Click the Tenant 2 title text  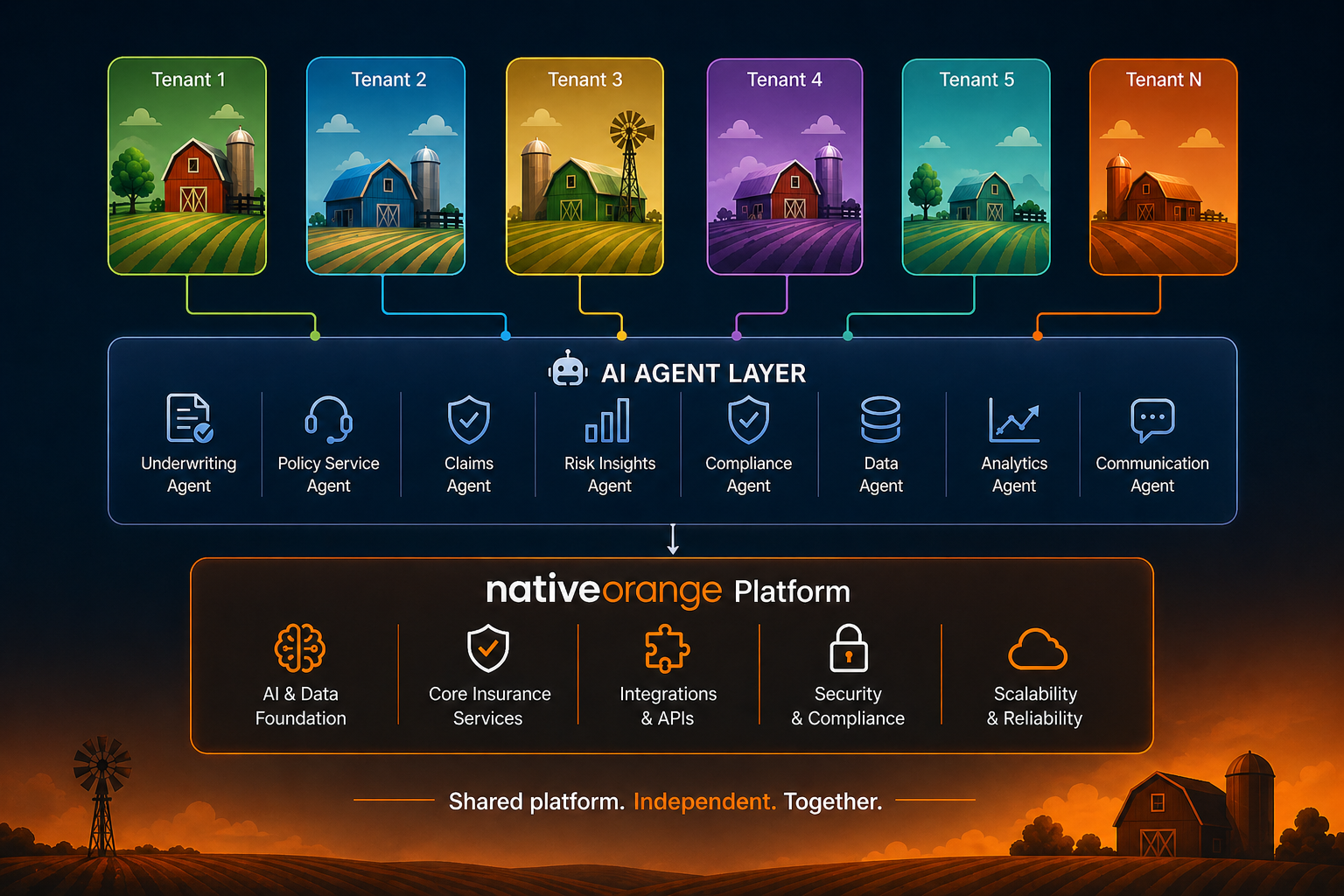point(388,80)
